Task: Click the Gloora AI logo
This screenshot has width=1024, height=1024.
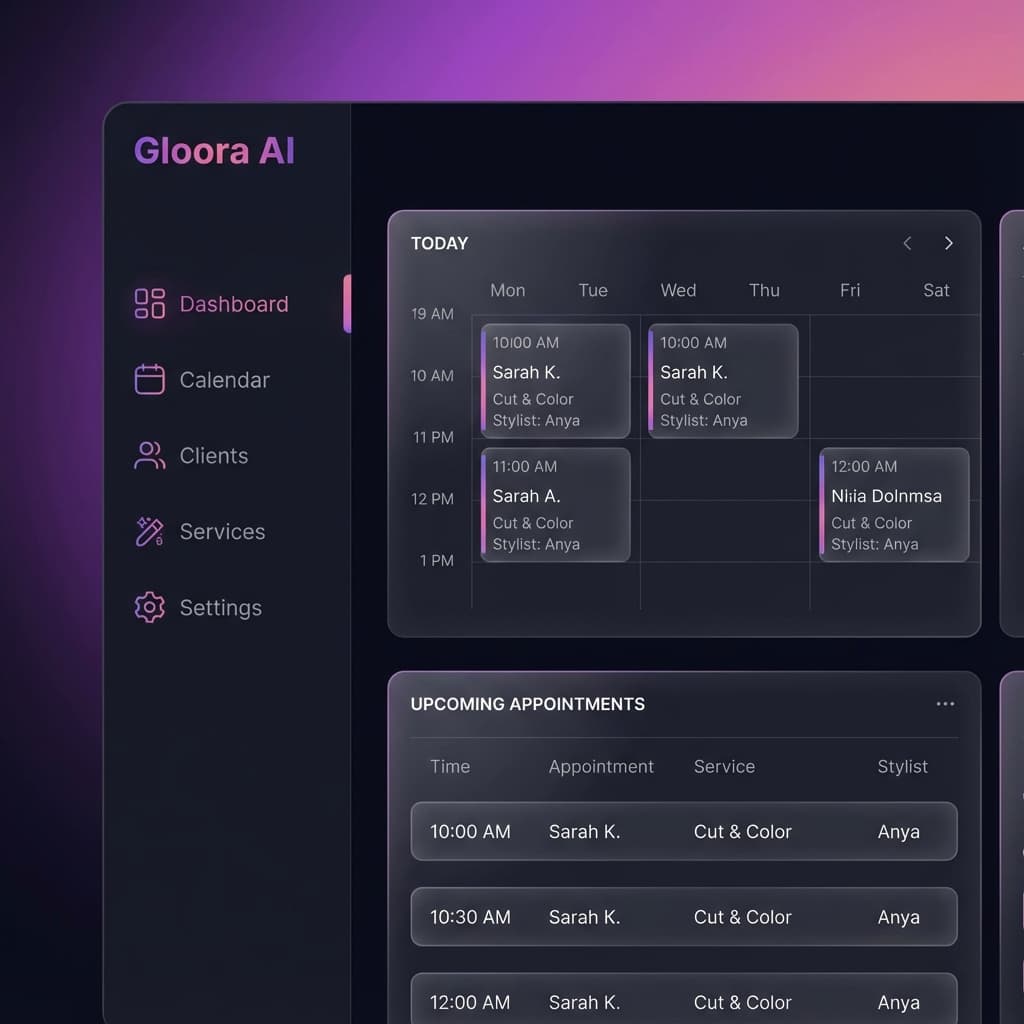Action: point(214,150)
